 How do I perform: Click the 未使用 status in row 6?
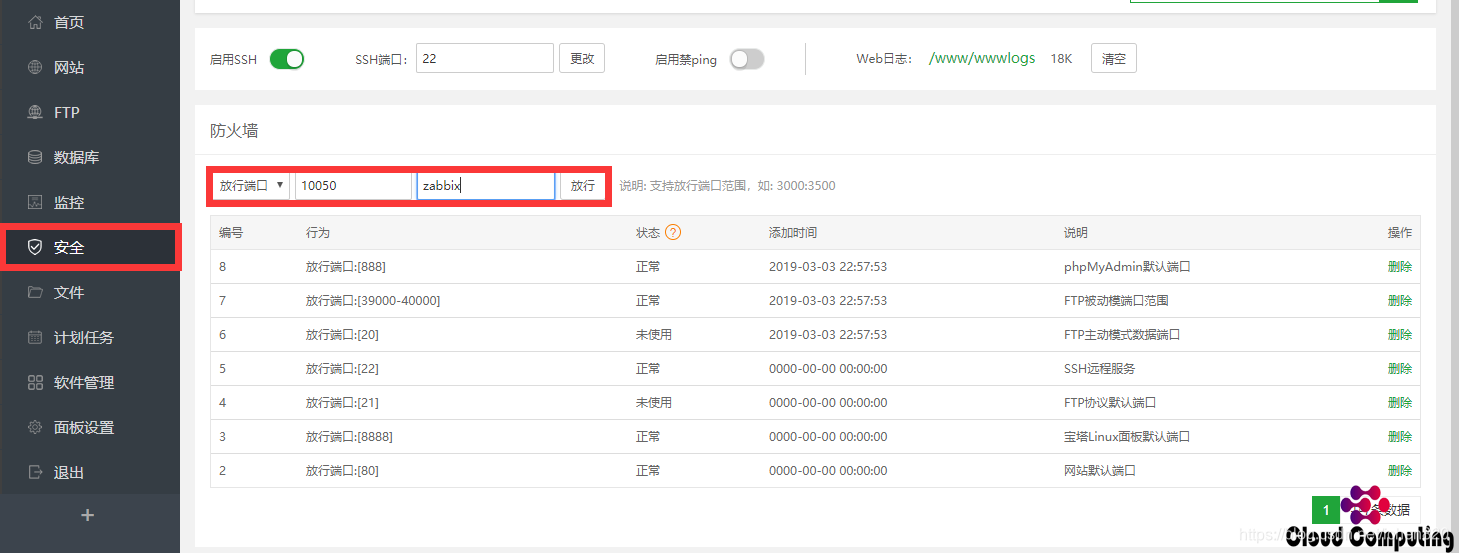pyautogui.click(x=654, y=335)
